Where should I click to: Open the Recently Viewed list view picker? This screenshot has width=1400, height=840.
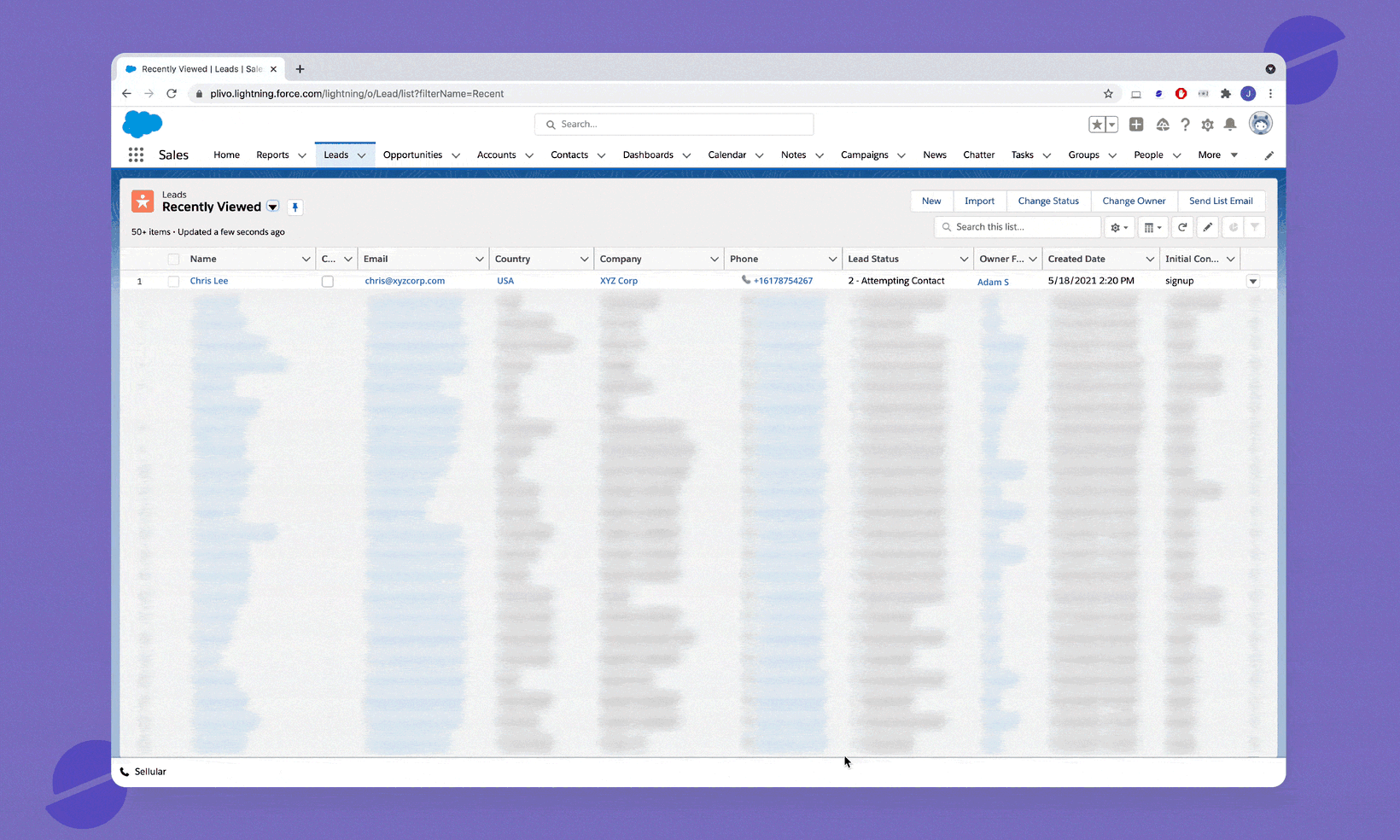pyautogui.click(x=273, y=207)
